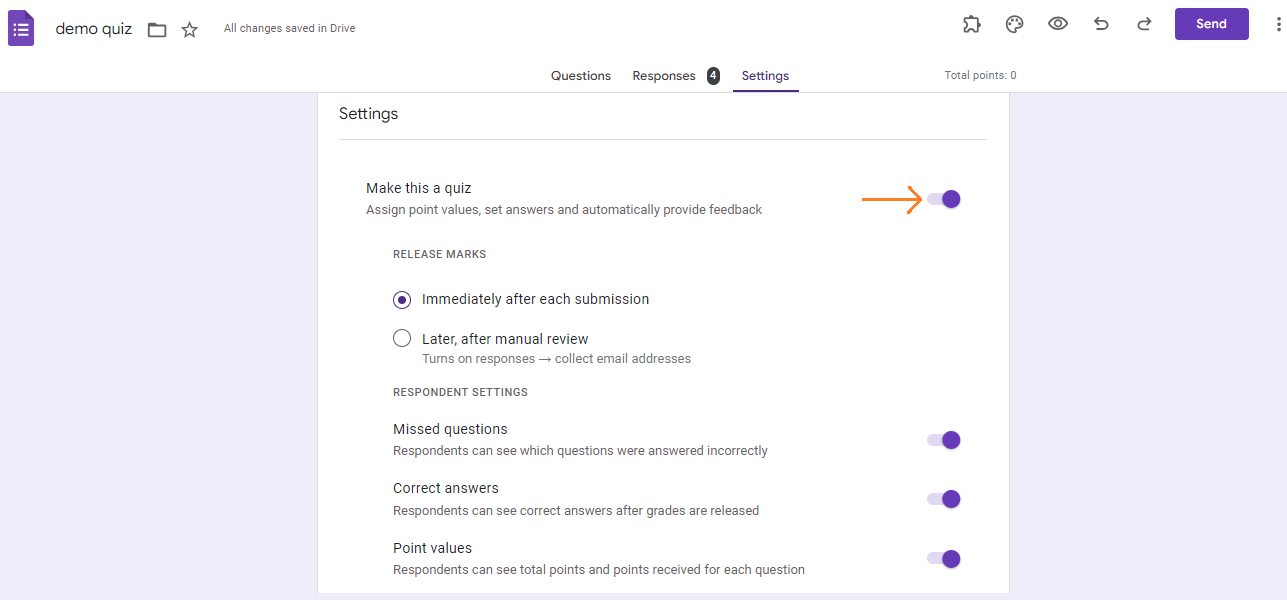Click the All changes saved in Drive text
1287x600 pixels.
(289, 28)
